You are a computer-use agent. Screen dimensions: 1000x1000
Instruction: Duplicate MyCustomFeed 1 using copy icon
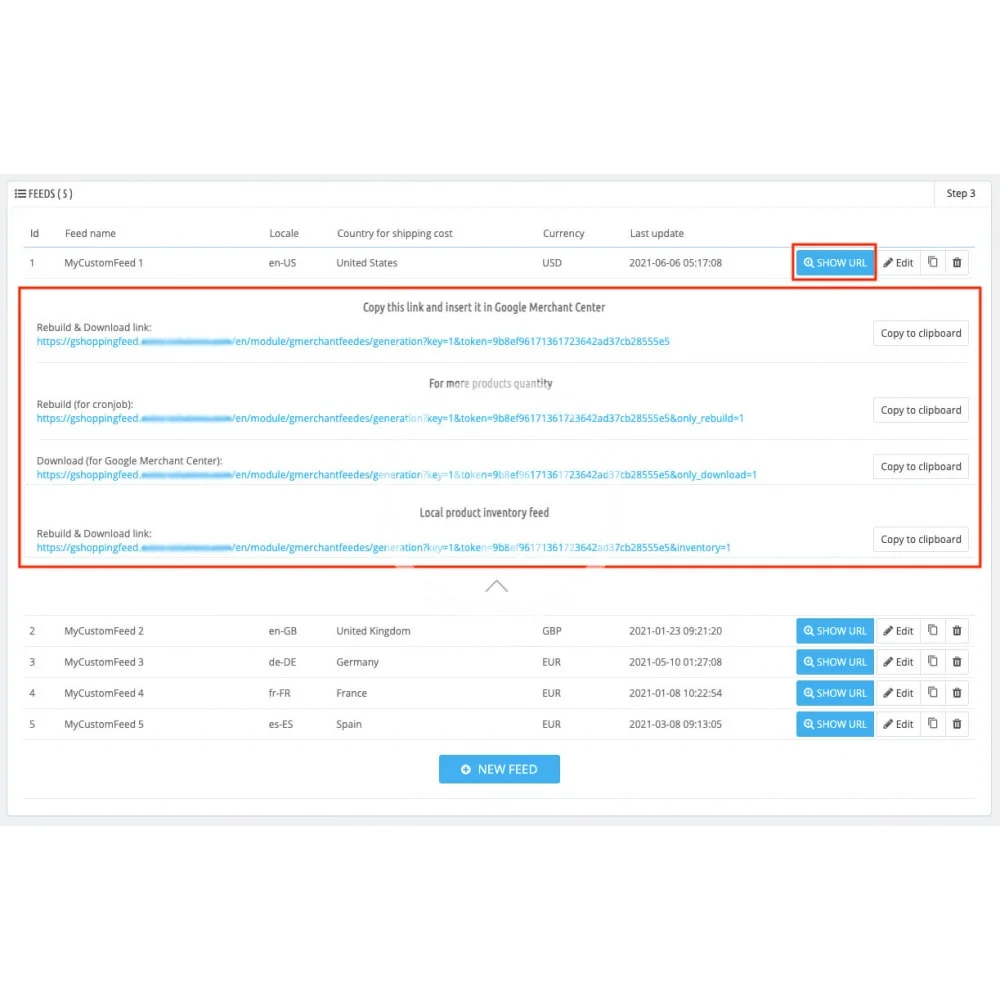pos(932,263)
